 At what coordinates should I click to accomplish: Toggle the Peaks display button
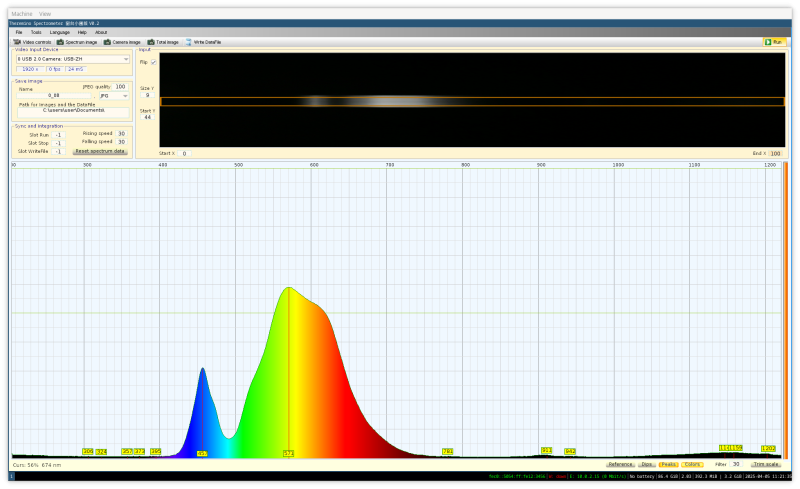668,464
